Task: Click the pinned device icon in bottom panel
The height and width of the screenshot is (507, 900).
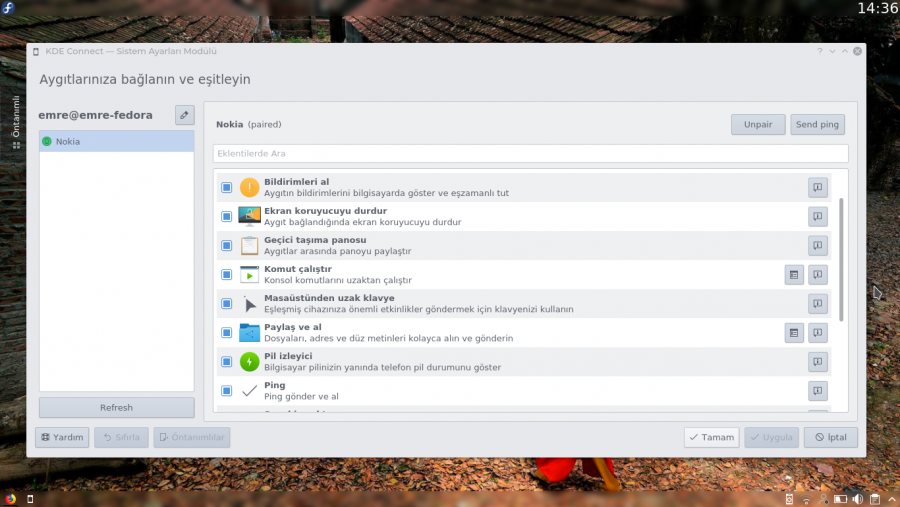Action: (x=30, y=499)
